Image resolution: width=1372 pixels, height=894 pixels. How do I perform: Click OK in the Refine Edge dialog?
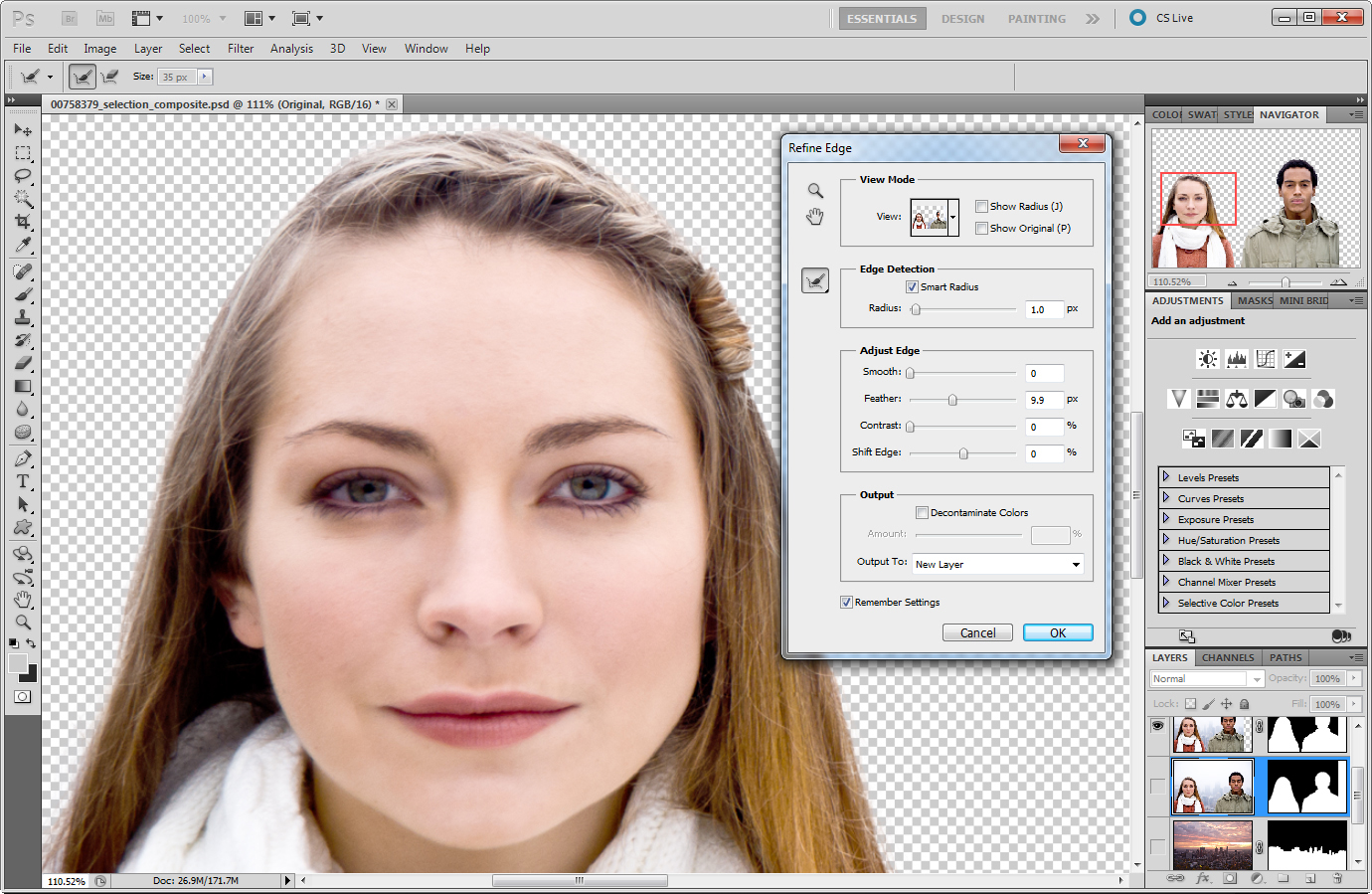pos(1057,633)
